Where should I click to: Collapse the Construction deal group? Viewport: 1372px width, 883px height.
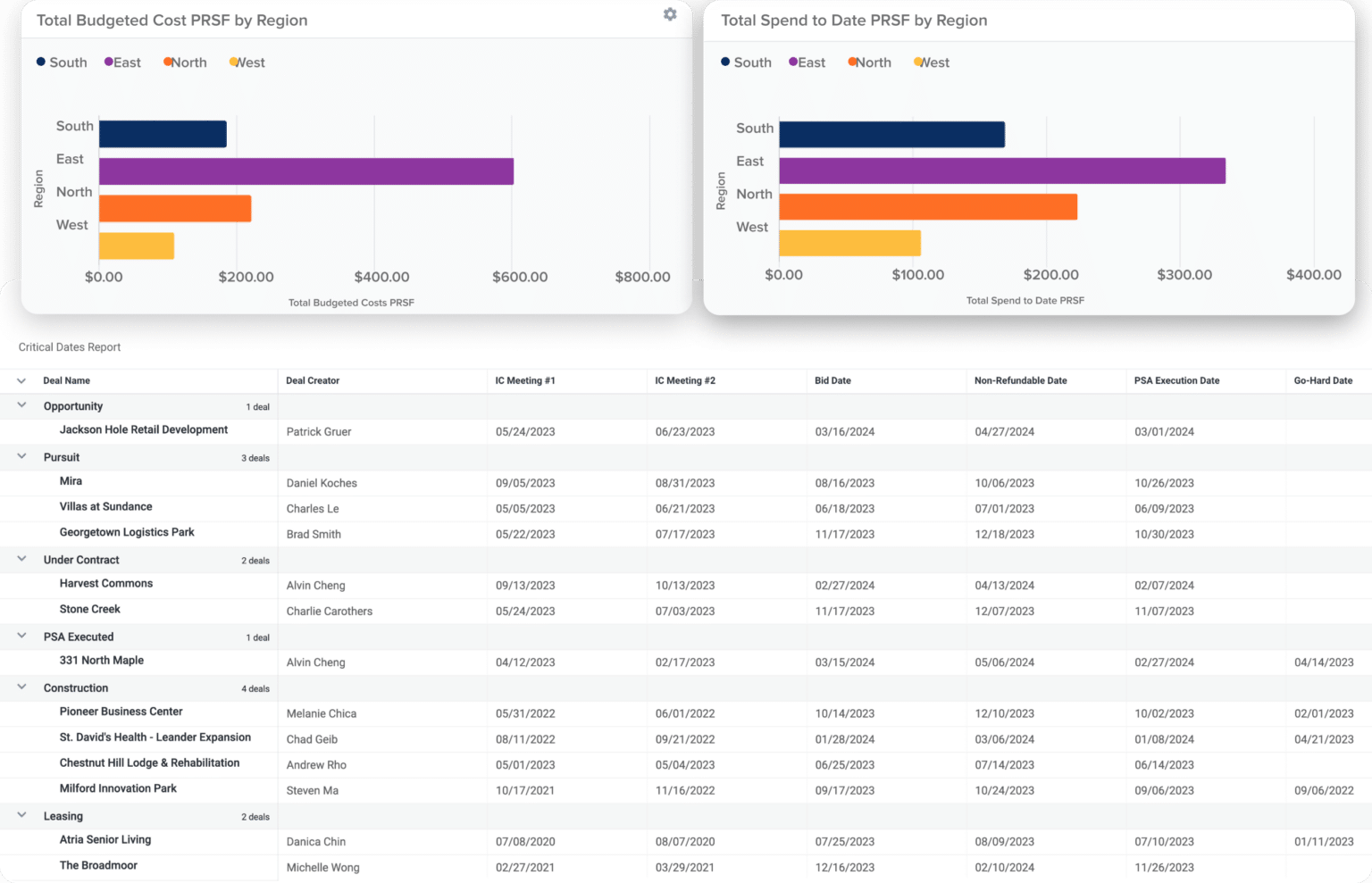point(21,687)
